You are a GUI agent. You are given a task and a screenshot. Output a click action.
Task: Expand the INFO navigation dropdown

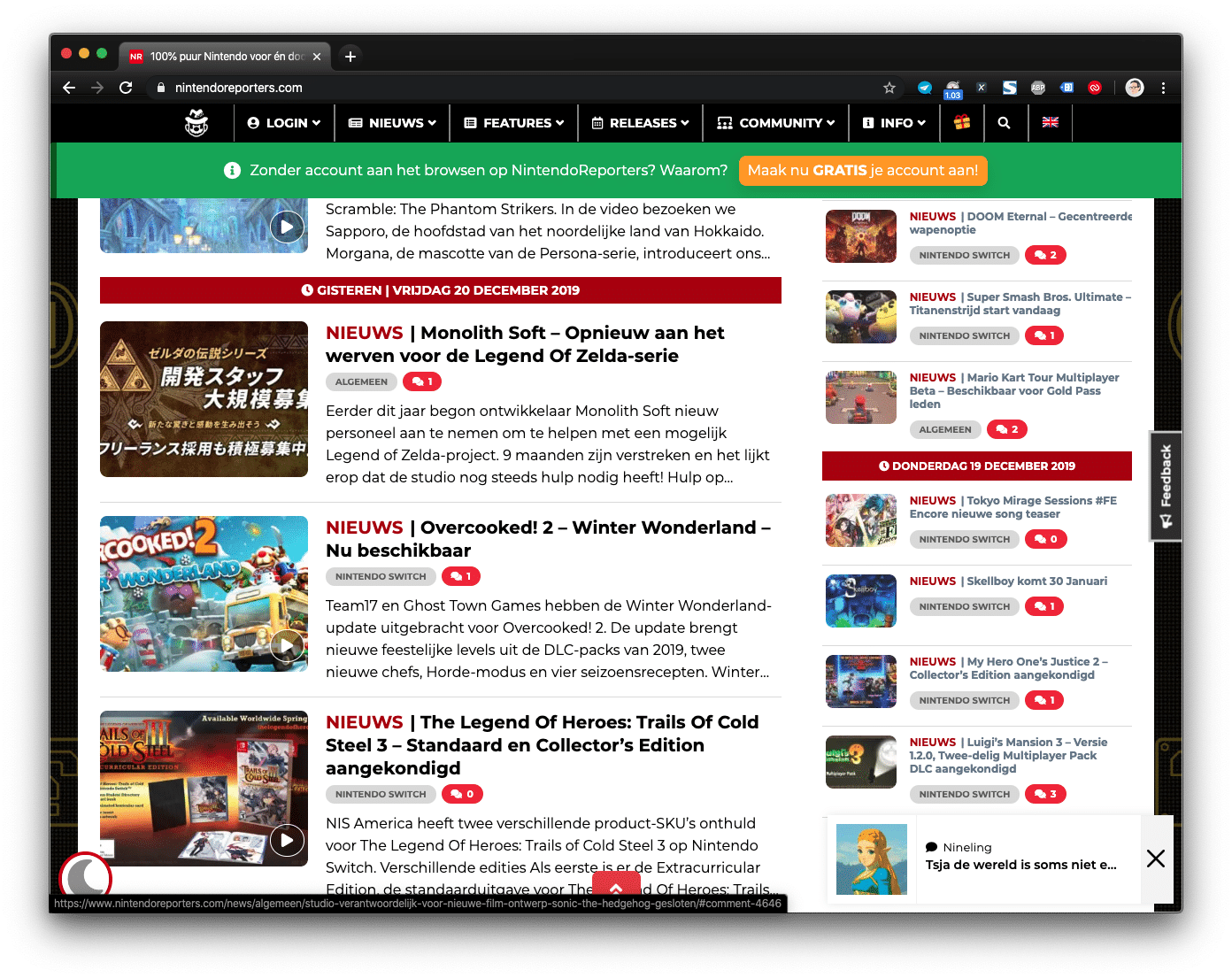click(894, 123)
